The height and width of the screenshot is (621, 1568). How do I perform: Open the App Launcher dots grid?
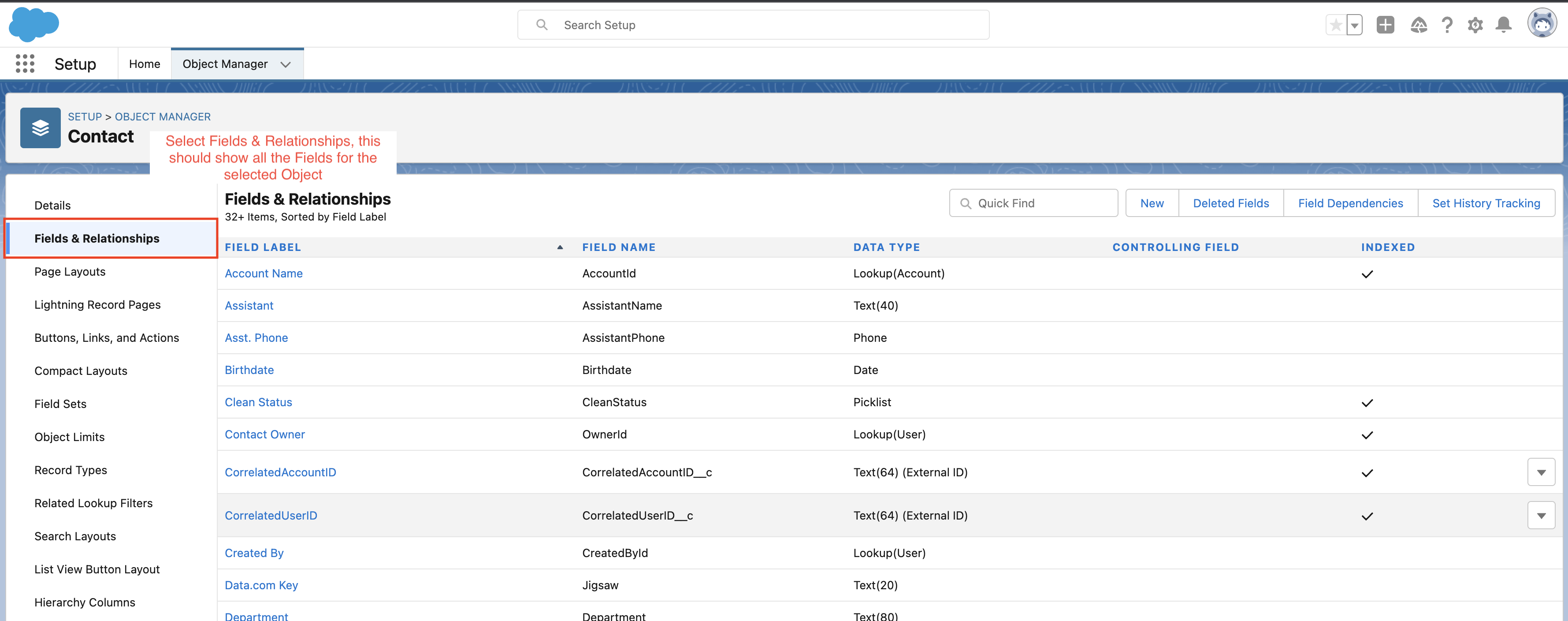25,64
